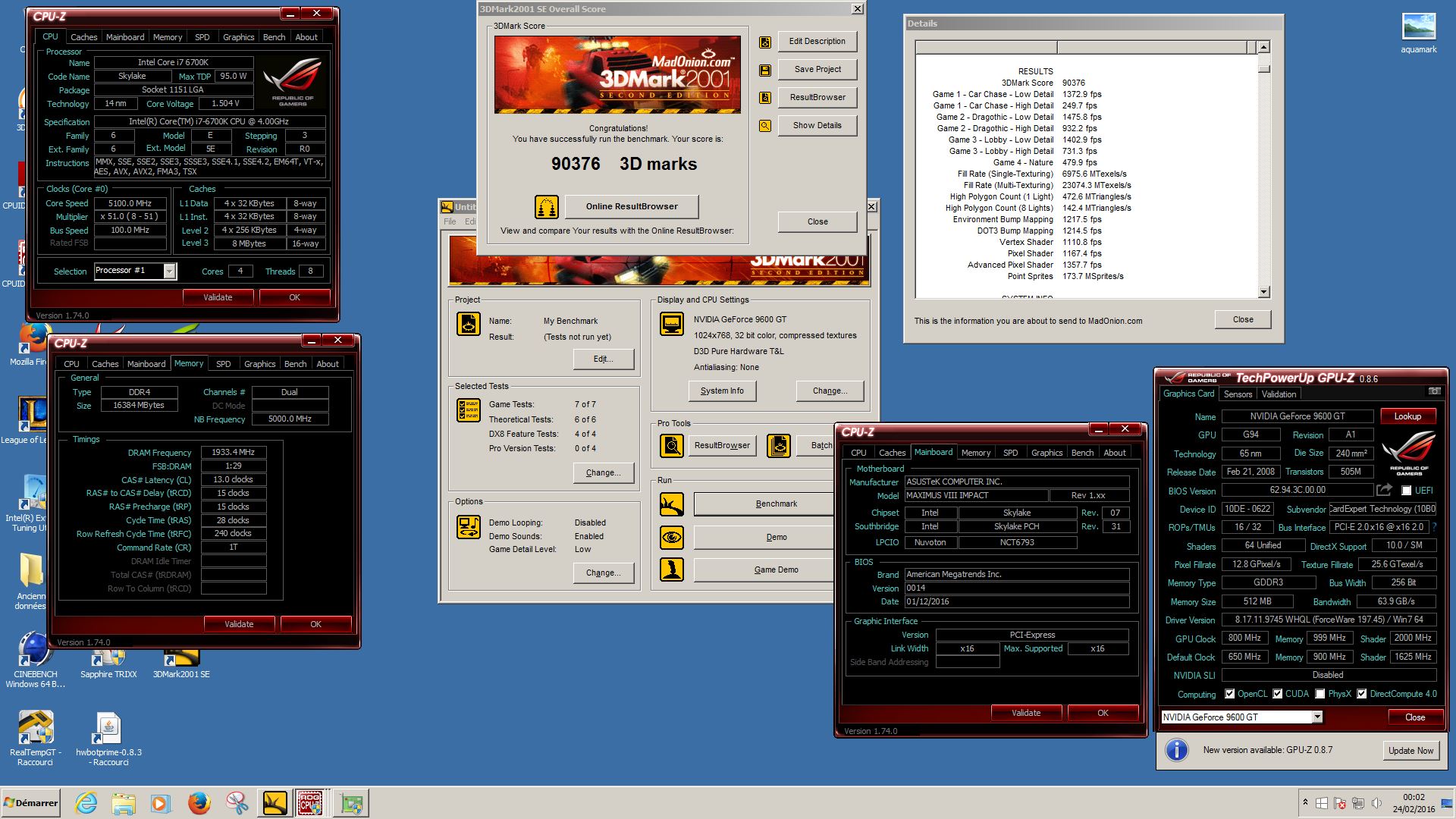Toggle the UEFI checkbox in GPU-Z

pos(1407,491)
